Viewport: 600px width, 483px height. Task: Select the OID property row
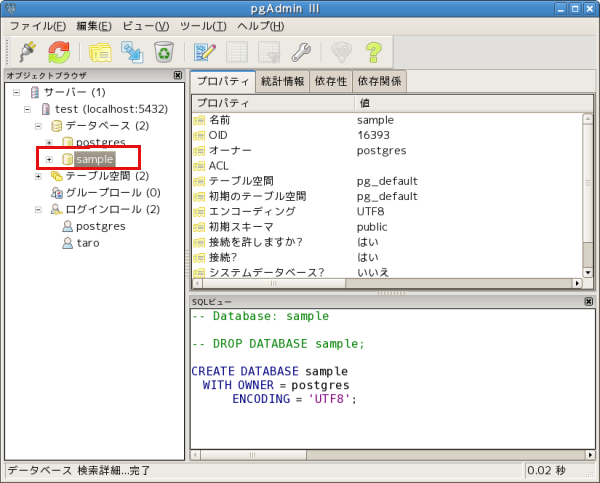click(x=387, y=135)
